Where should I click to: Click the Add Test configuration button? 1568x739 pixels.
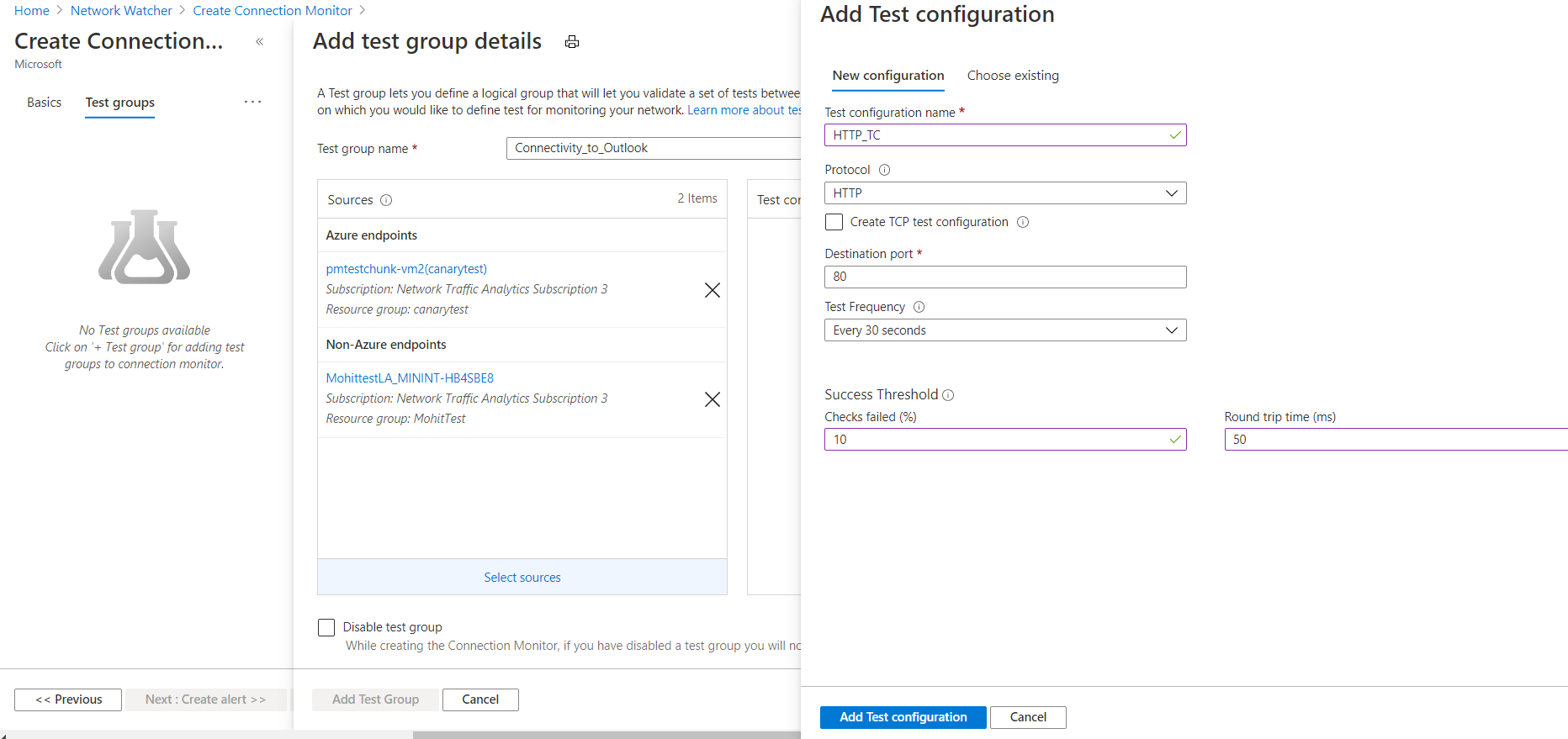click(903, 717)
